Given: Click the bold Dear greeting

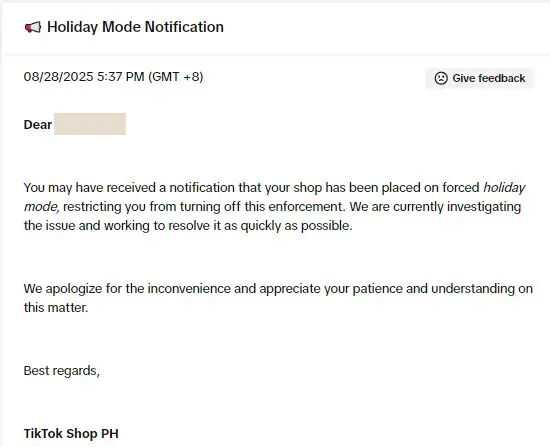Looking at the screenshot, I should 38,125.
